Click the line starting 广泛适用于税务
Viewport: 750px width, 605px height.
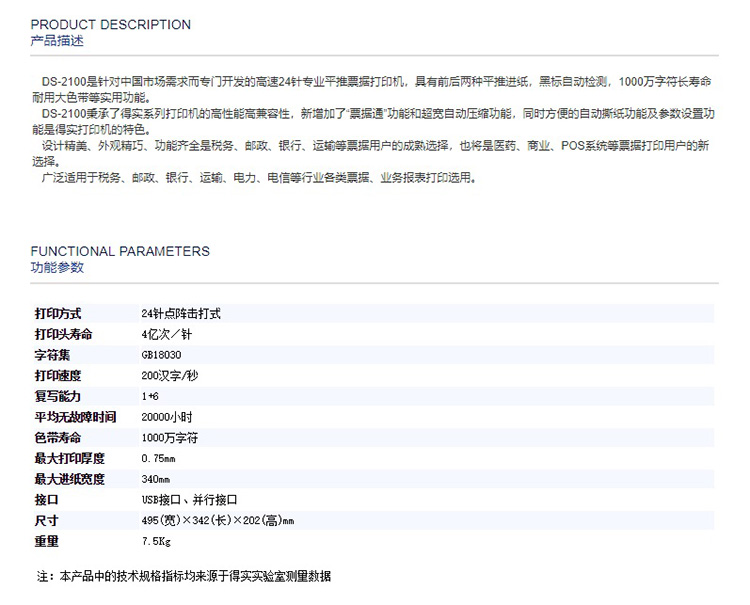tap(258, 177)
